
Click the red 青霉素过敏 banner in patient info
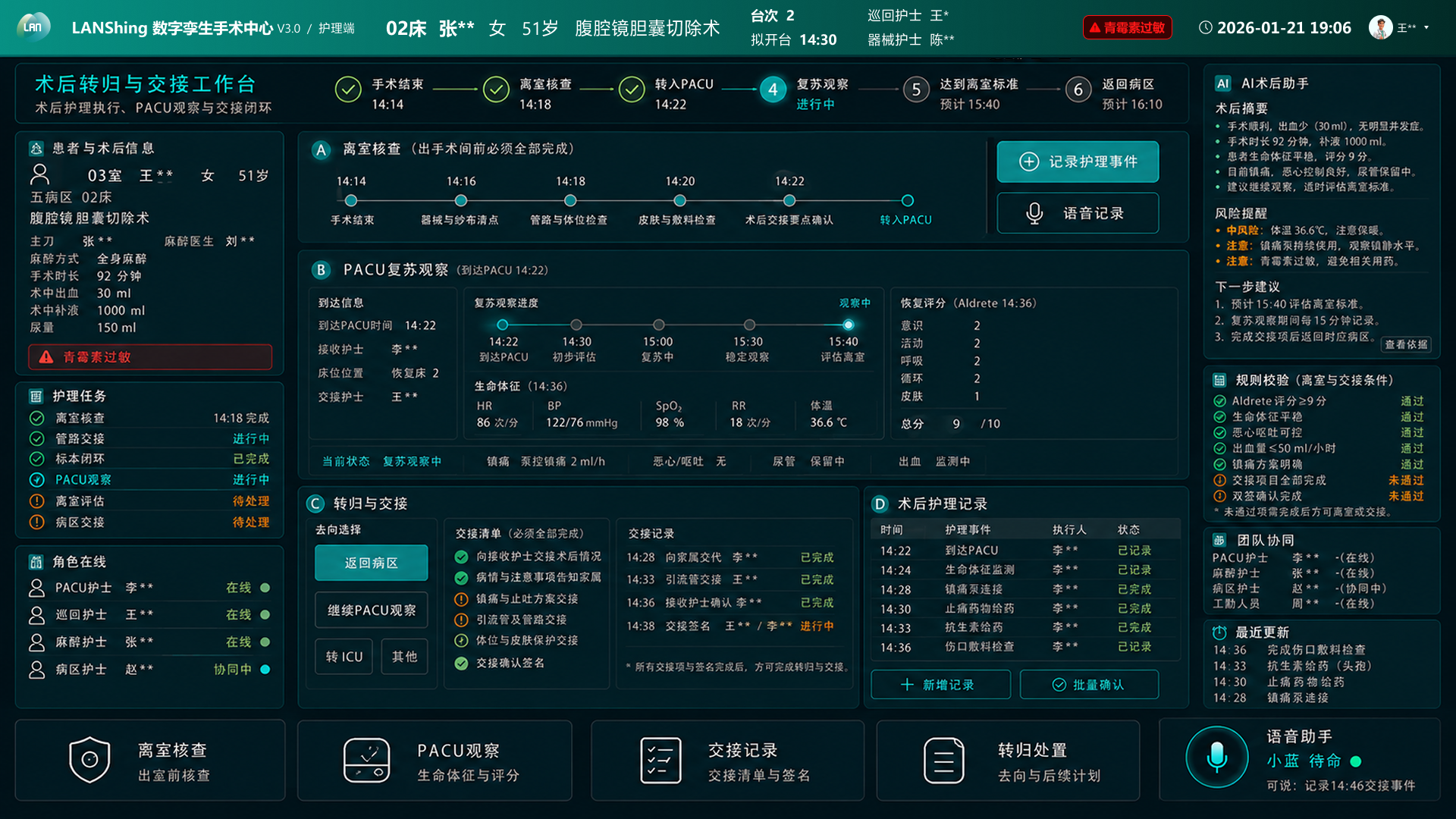(x=150, y=357)
